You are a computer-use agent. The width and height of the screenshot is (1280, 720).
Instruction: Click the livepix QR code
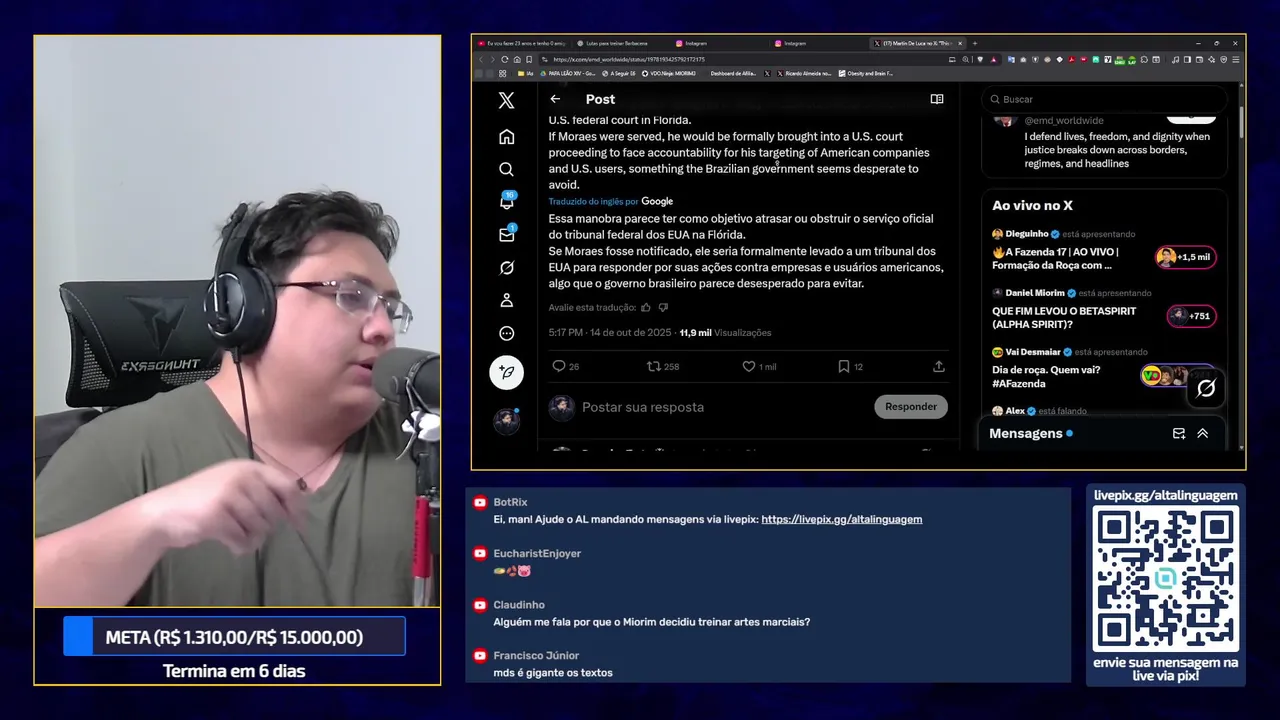1166,578
